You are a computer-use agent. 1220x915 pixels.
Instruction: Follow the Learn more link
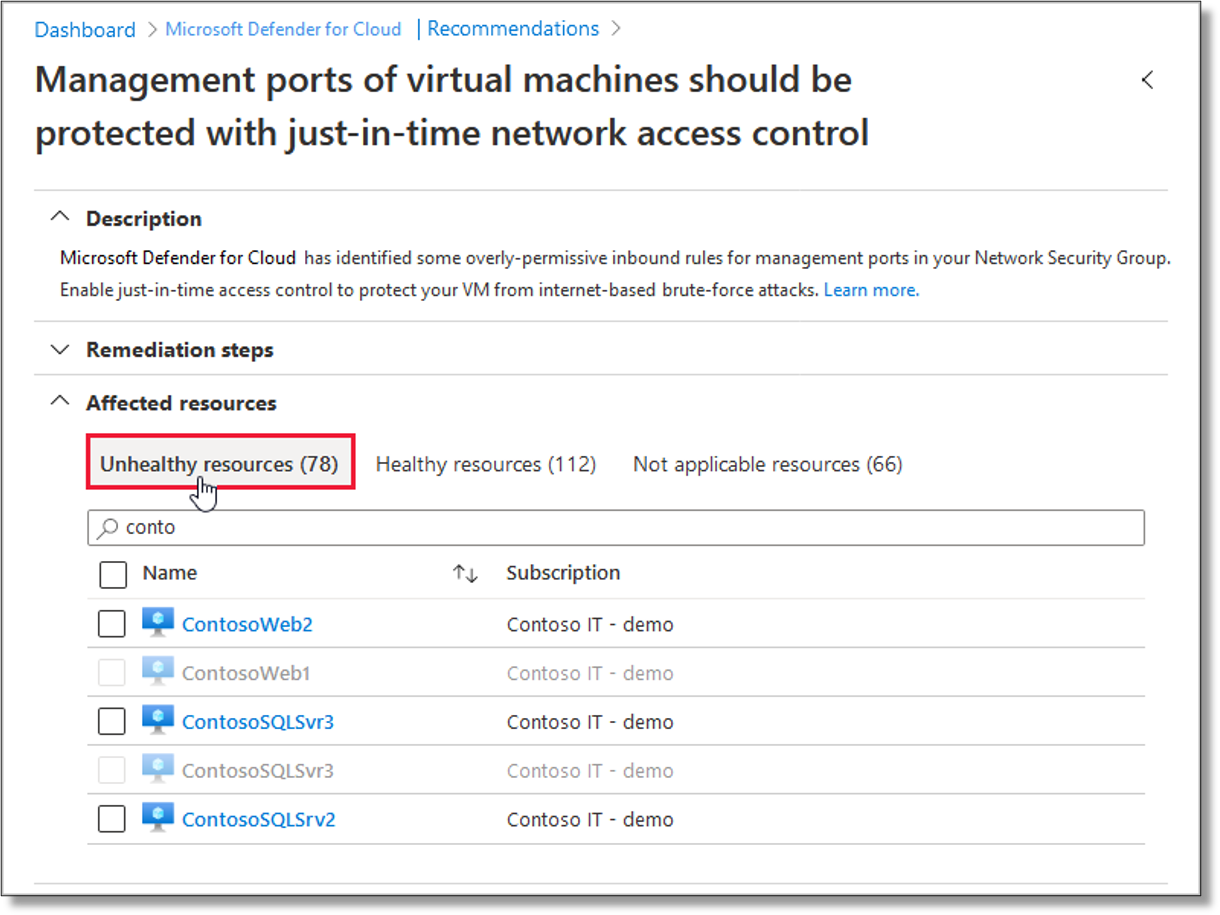[x=871, y=290]
